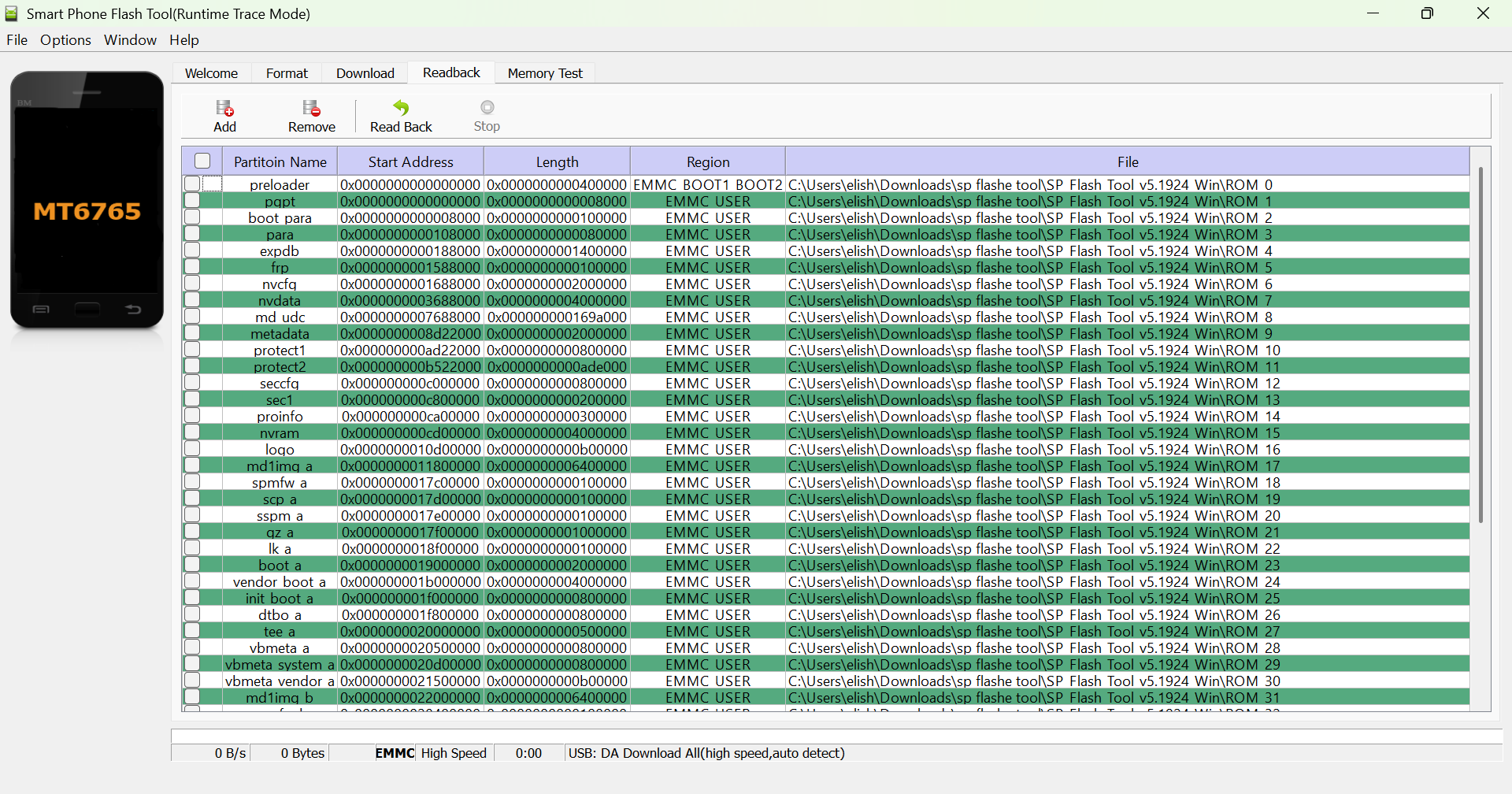The width and height of the screenshot is (1512, 794).
Task: Check the preloader partition checkbox
Action: (x=191, y=184)
